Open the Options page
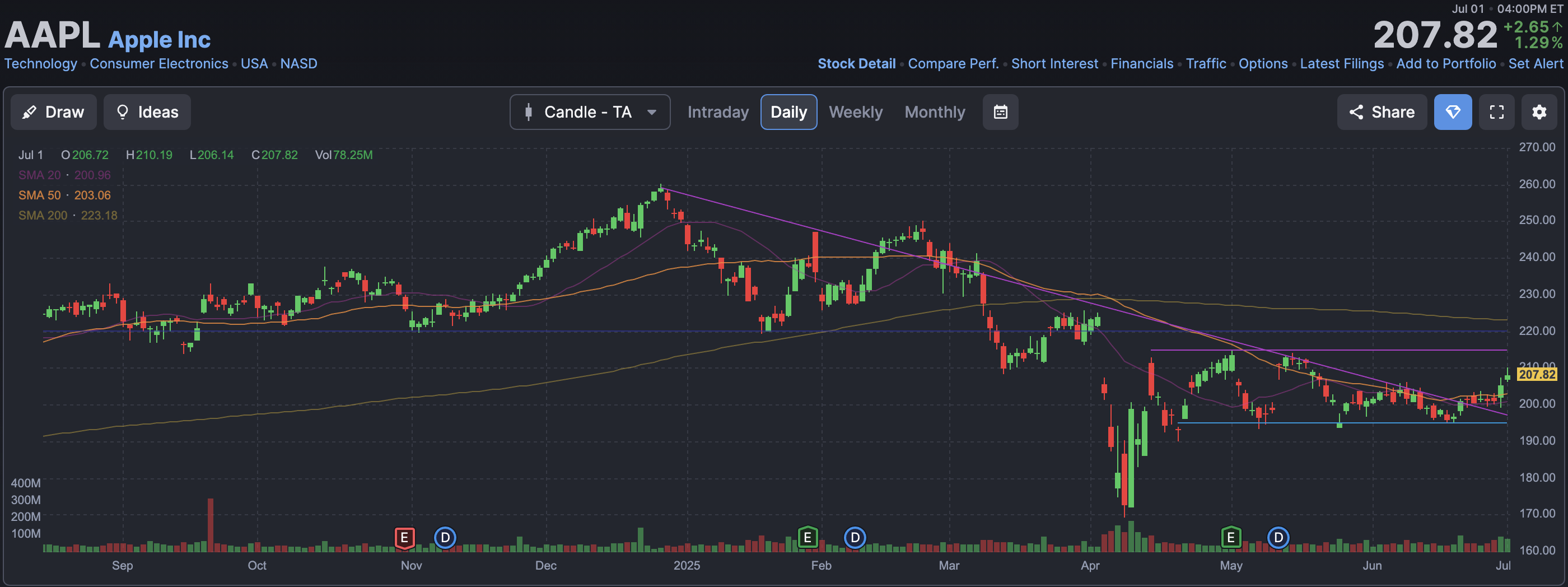Screen dimensions: 1568x587 [1263, 63]
